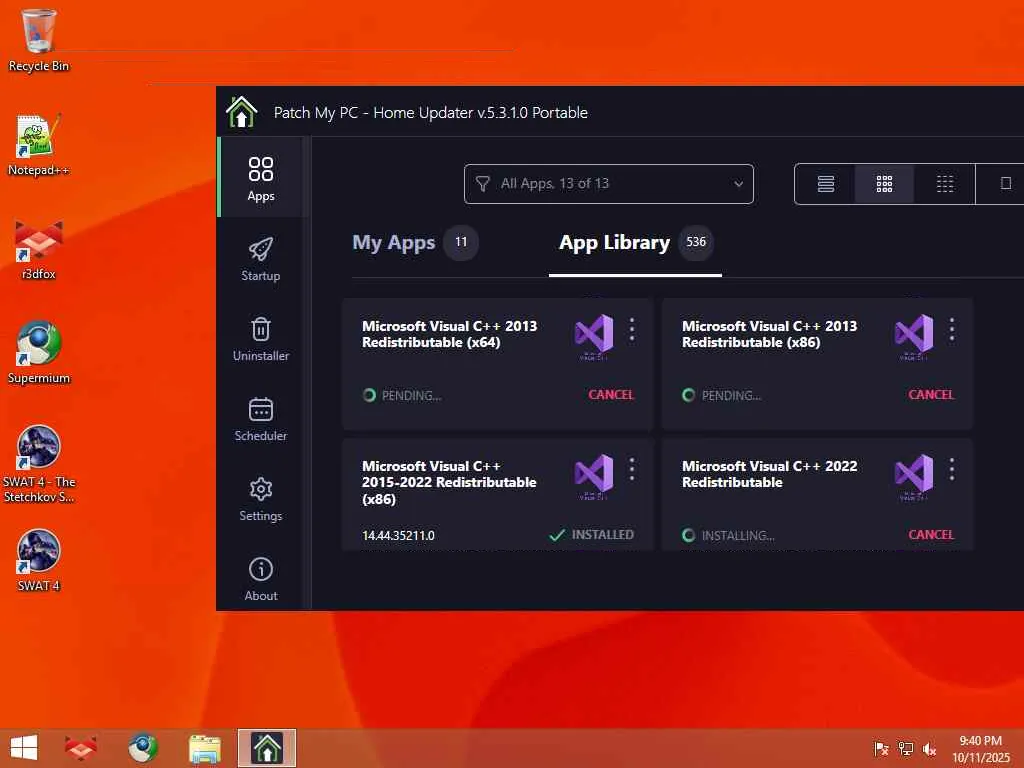Open File Explorer from the taskbar
Viewport: 1024px width, 768px height.
(x=204, y=748)
